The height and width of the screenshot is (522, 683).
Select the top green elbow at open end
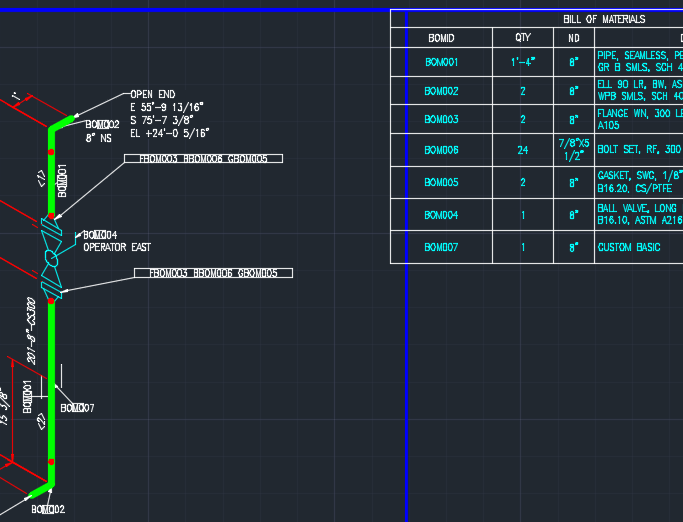(x=60, y=123)
